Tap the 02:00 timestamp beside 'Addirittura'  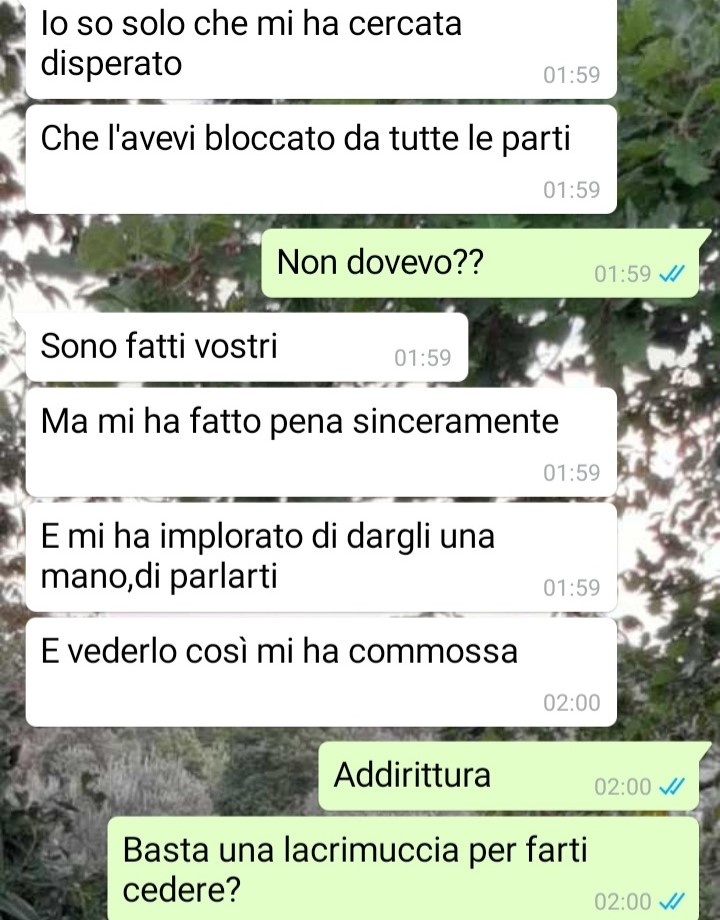click(623, 786)
